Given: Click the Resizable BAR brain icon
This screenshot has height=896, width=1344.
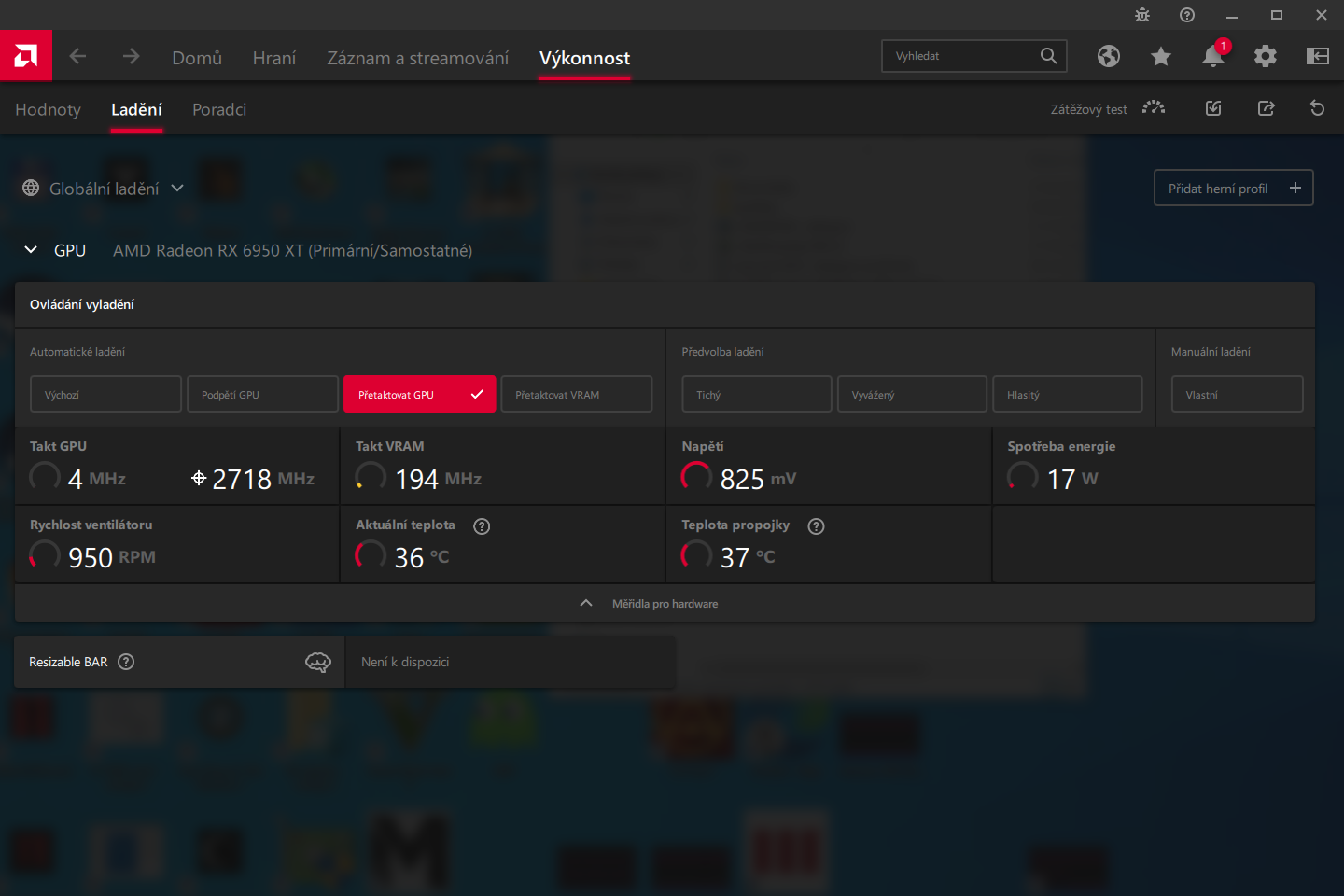Looking at the screenshot, I should pos(318,662).
